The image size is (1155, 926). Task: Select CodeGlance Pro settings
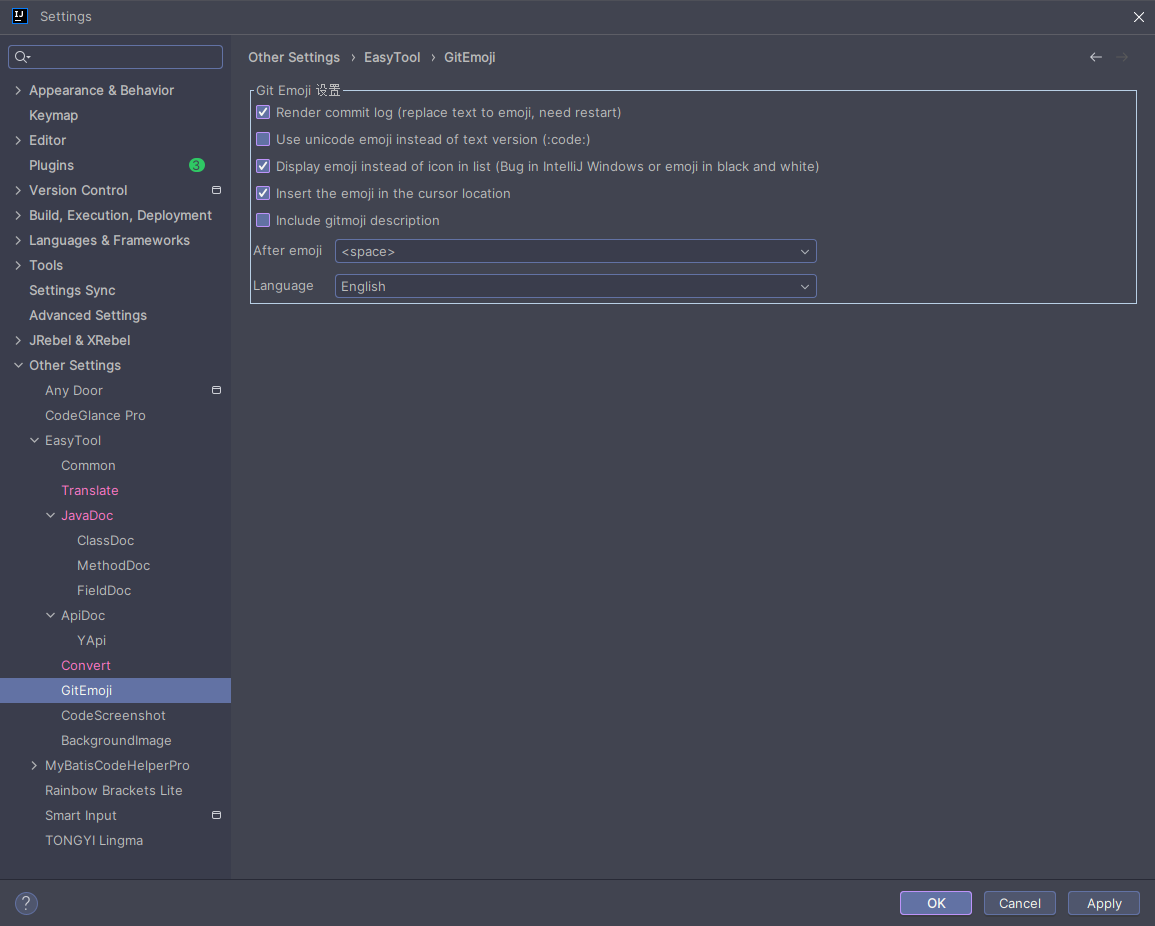click(95, 415)
